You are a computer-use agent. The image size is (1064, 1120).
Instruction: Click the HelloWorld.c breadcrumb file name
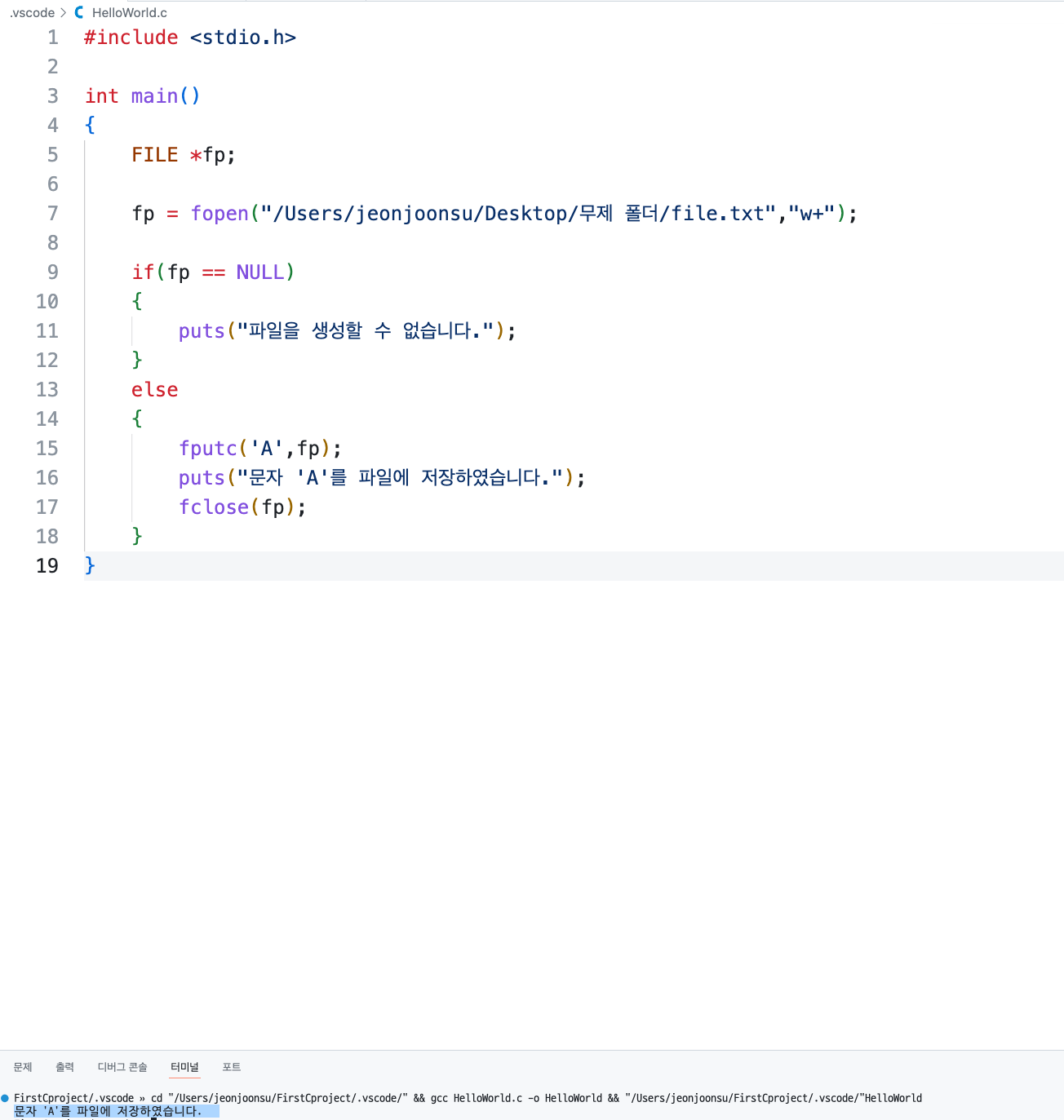pos(130,13)
